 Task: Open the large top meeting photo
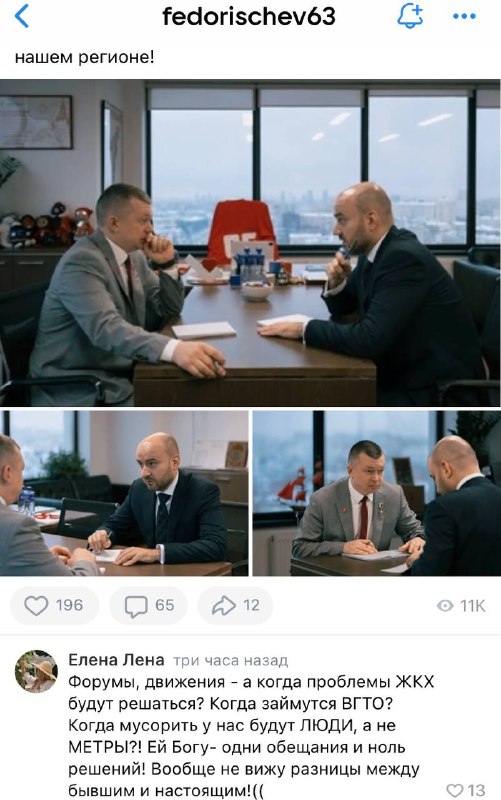(250, 243)
